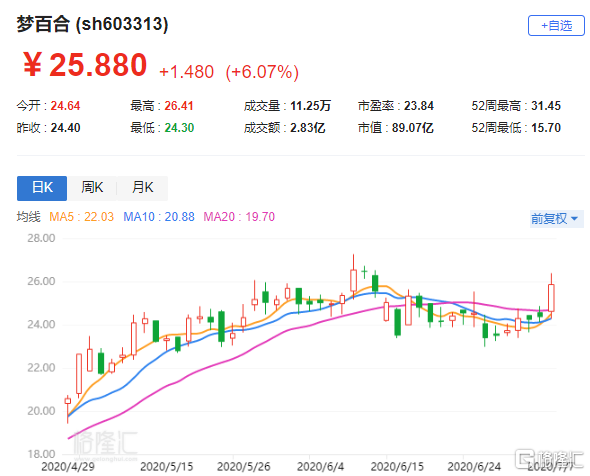
Task: Click the 2020/6/24 date axis label
Action: point(474,467)
